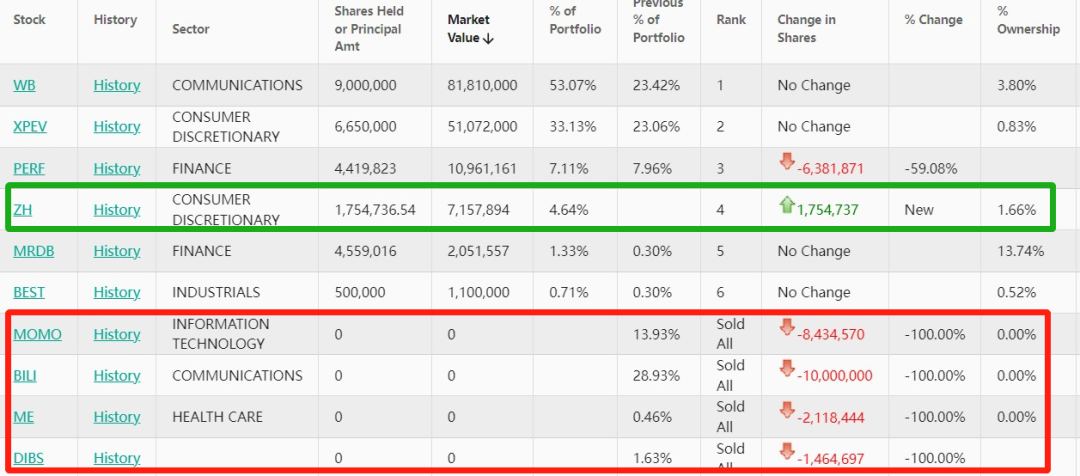This screenshot has width=1080, height=476.
Task: View History for ZH row
Action: pos(117,210)
